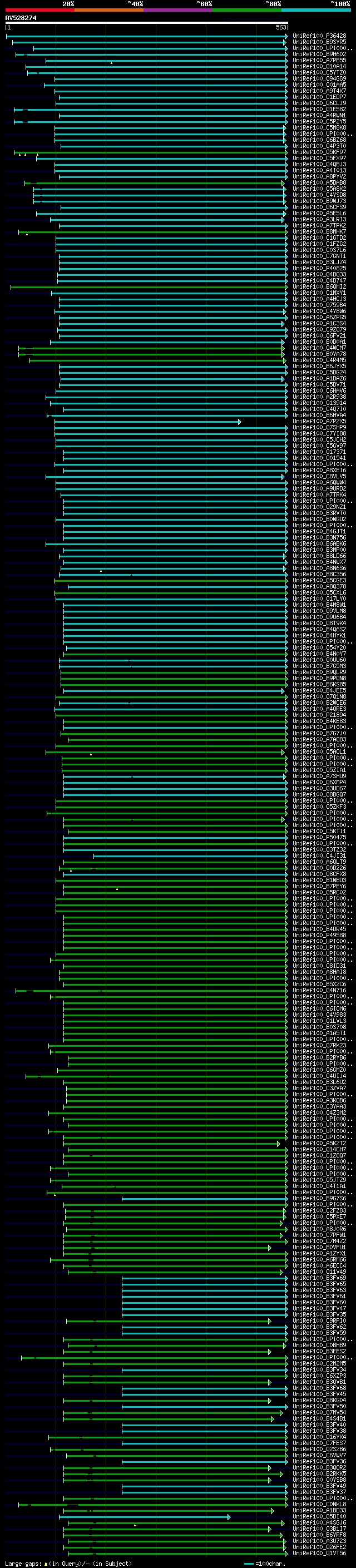
Task: Click hit label UniRef100_Q5CGE3
Action: [319, 581]
